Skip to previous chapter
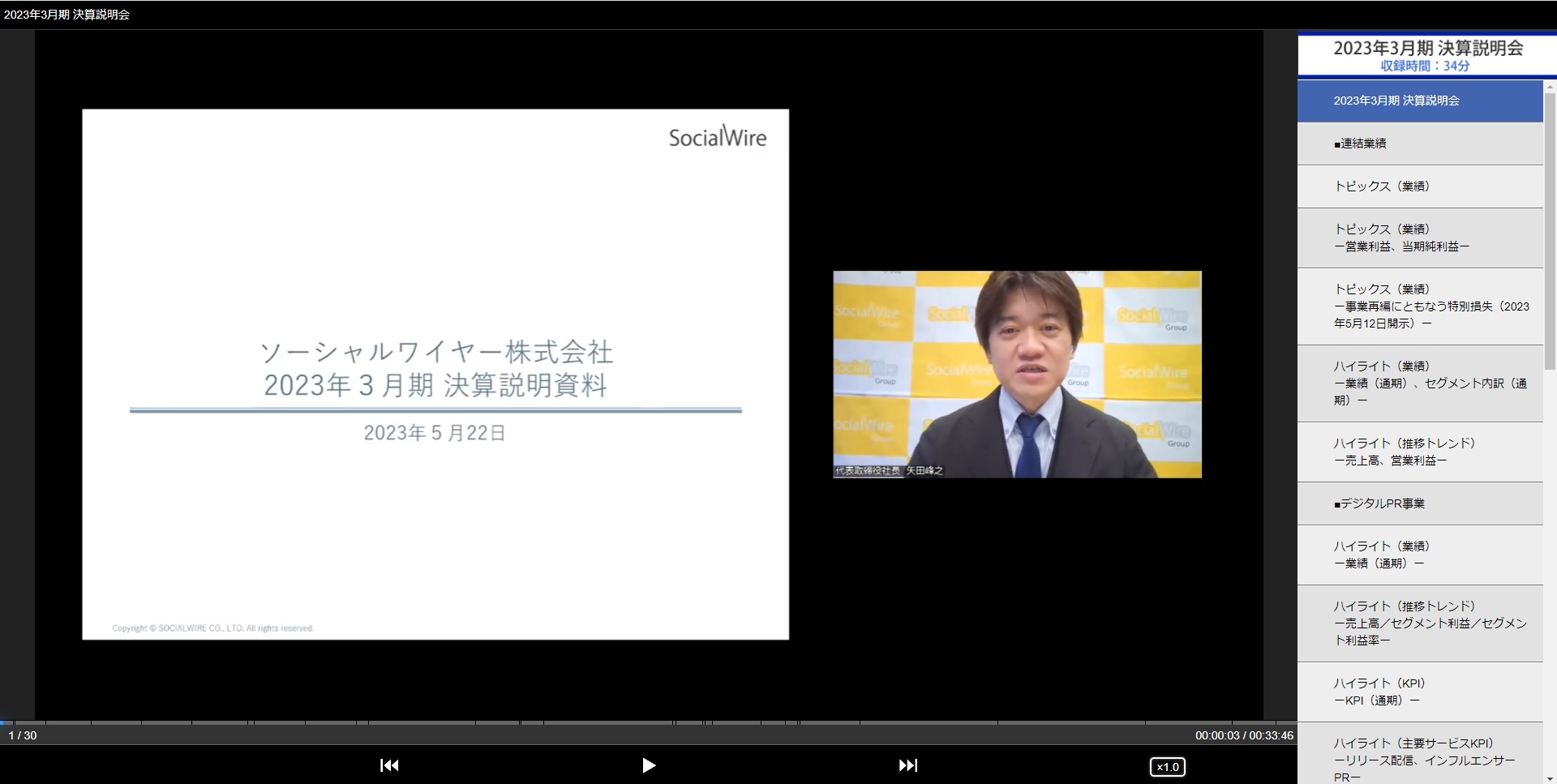Screen dimensions: 1557x784 tap(389, 765)
